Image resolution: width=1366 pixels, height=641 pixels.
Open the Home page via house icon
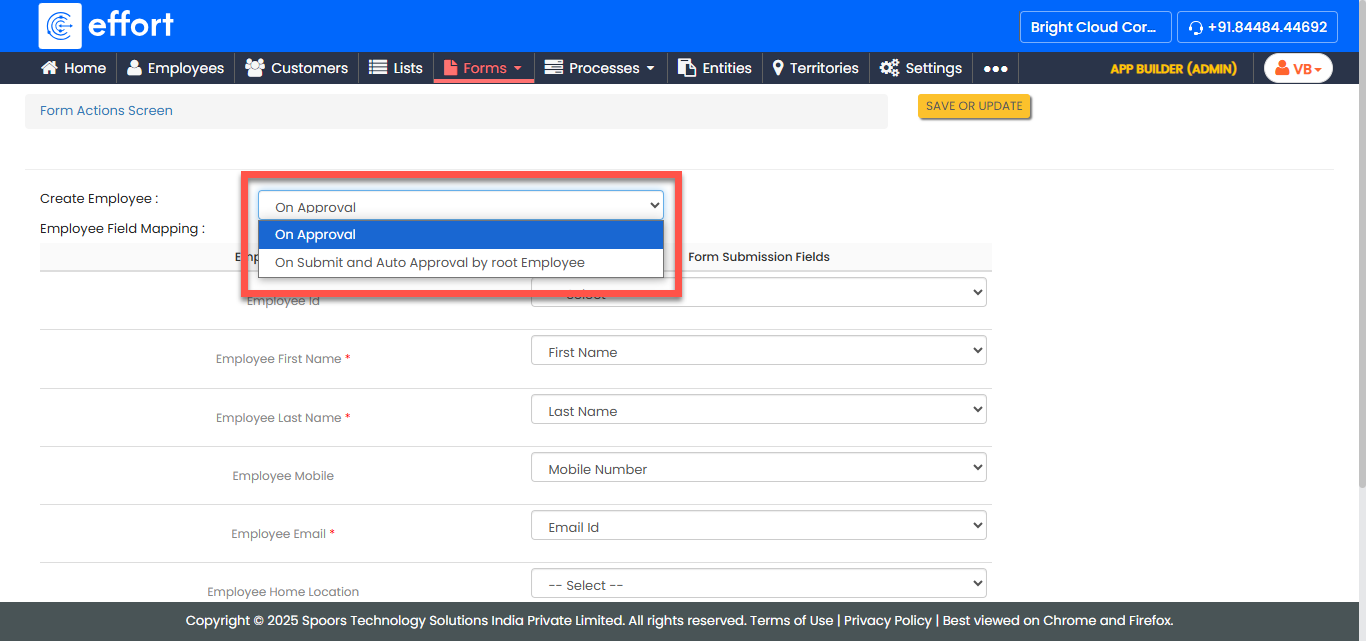click(x=73, y=68)
